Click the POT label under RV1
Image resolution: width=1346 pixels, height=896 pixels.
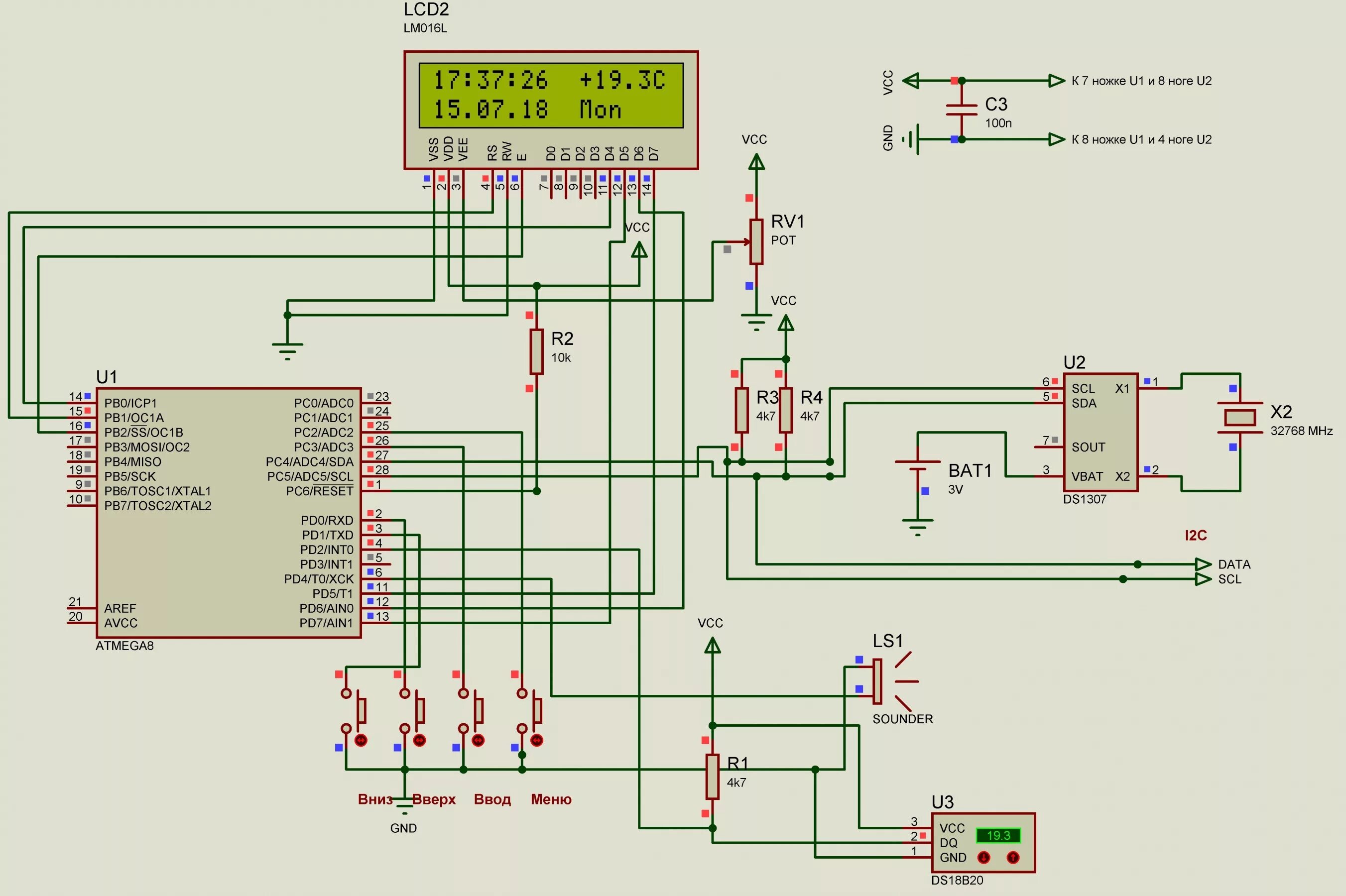[783, 240]
